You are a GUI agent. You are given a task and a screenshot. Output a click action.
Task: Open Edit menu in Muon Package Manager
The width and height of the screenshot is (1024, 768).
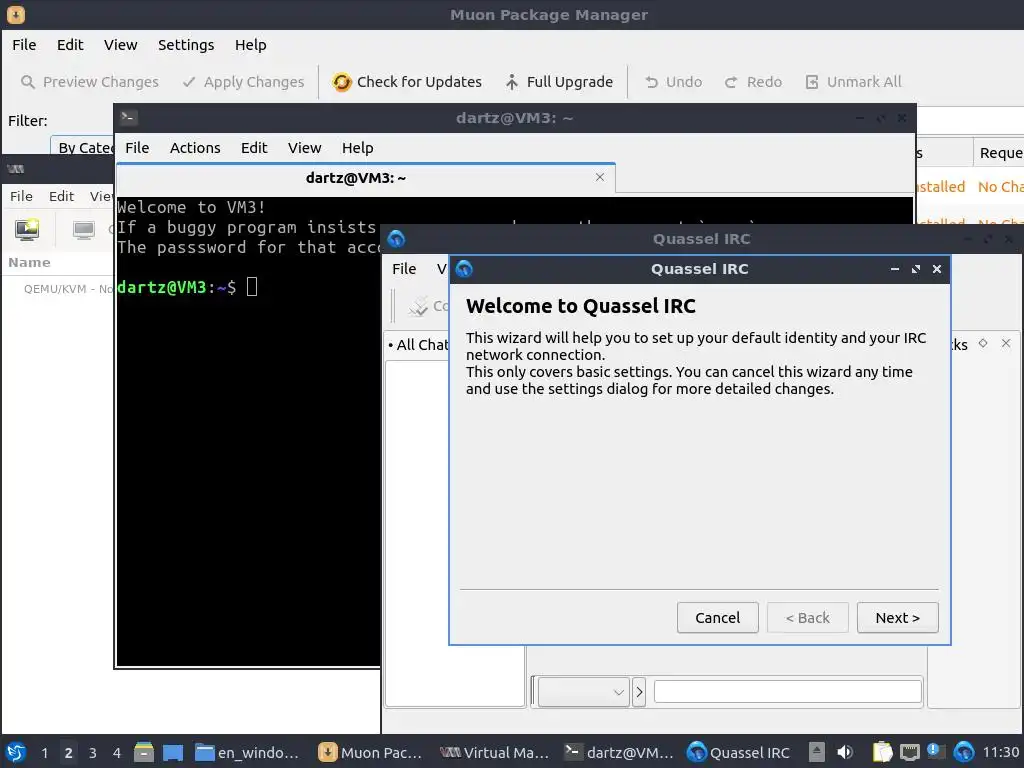70,45
